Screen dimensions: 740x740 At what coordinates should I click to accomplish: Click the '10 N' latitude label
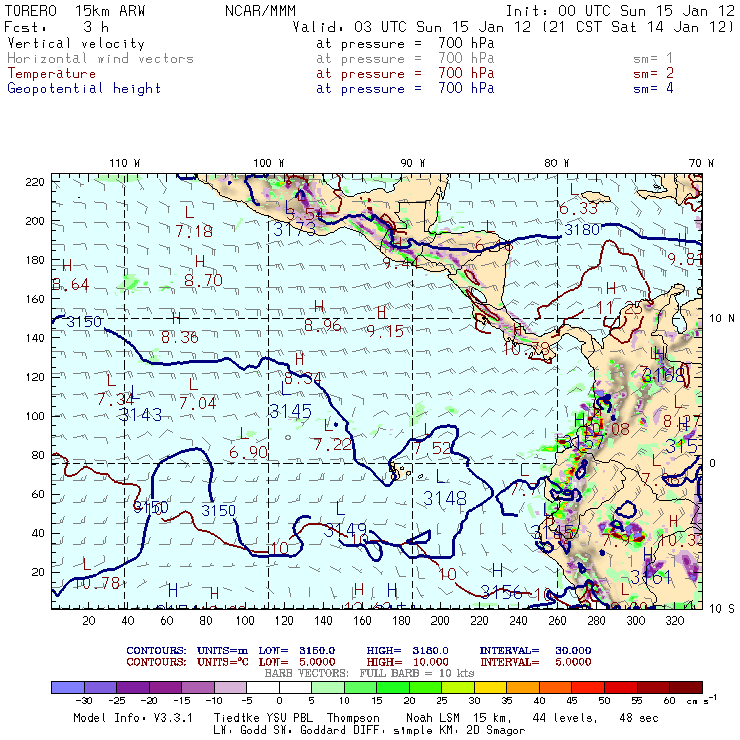point(722,319)
